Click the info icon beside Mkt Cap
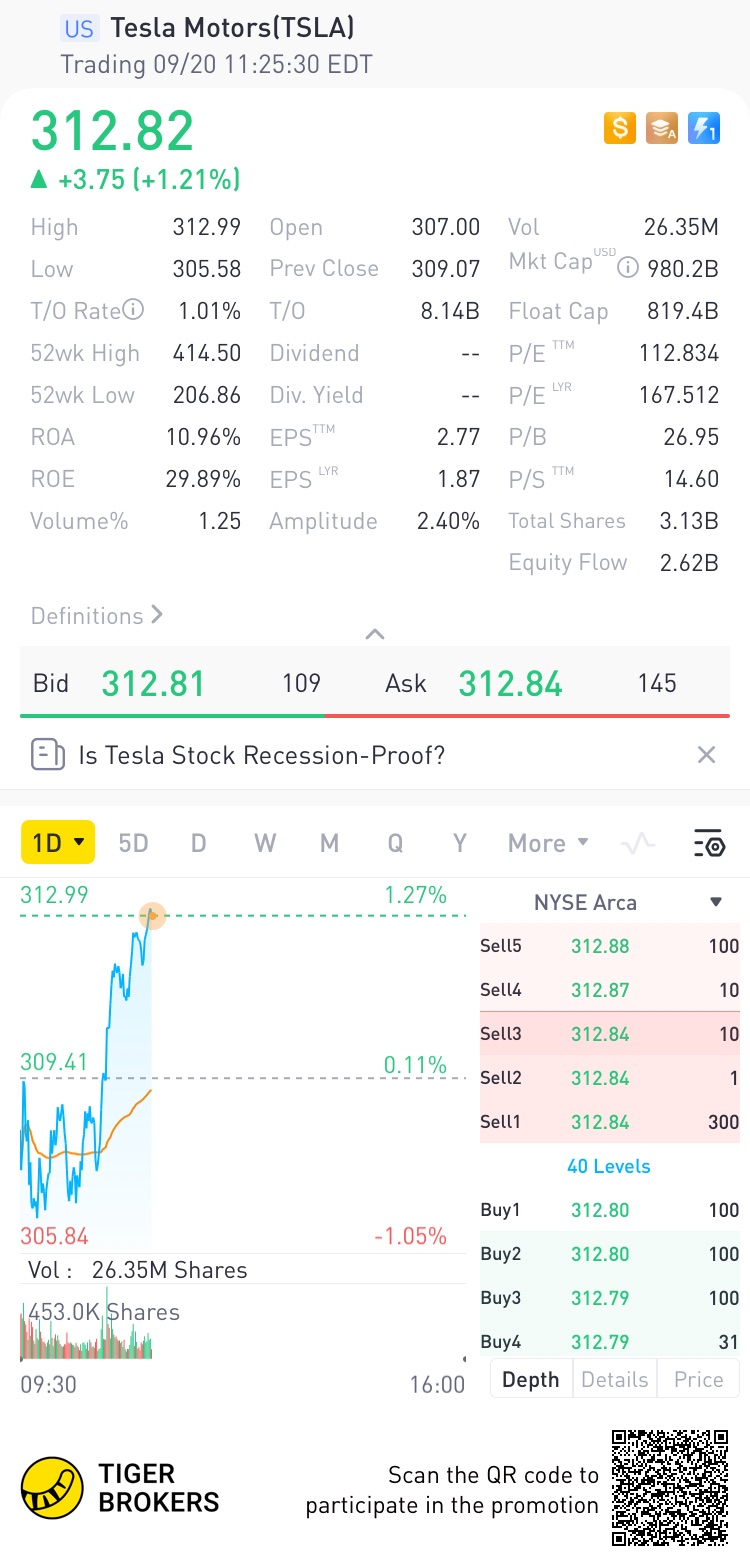Viewport: 750px width, 1568px height. (628, 268)
